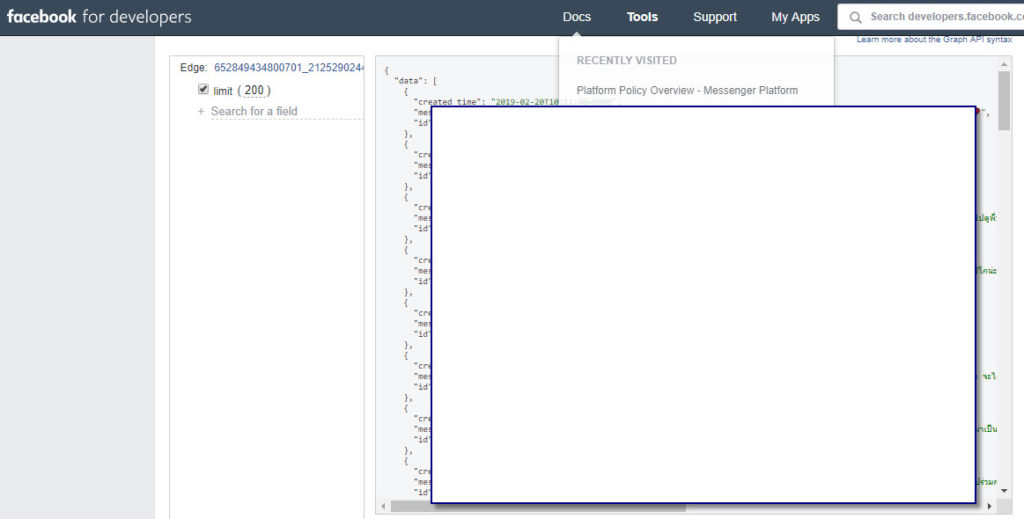Click the facebook for developers logo
This screenshot has height=519, width=1024.
[x=99, y=17]
